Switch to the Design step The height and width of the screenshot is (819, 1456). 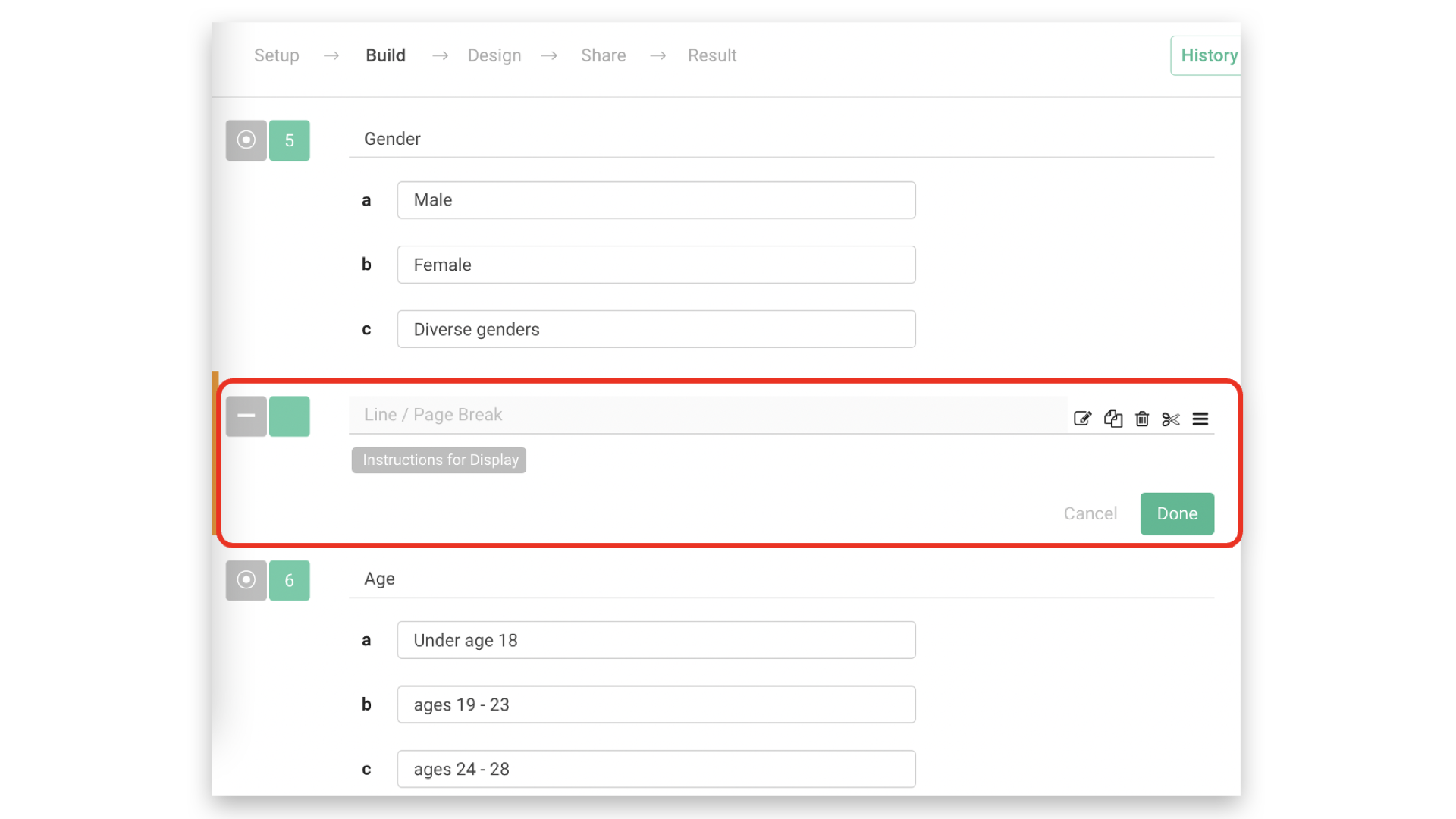point(494,55)
